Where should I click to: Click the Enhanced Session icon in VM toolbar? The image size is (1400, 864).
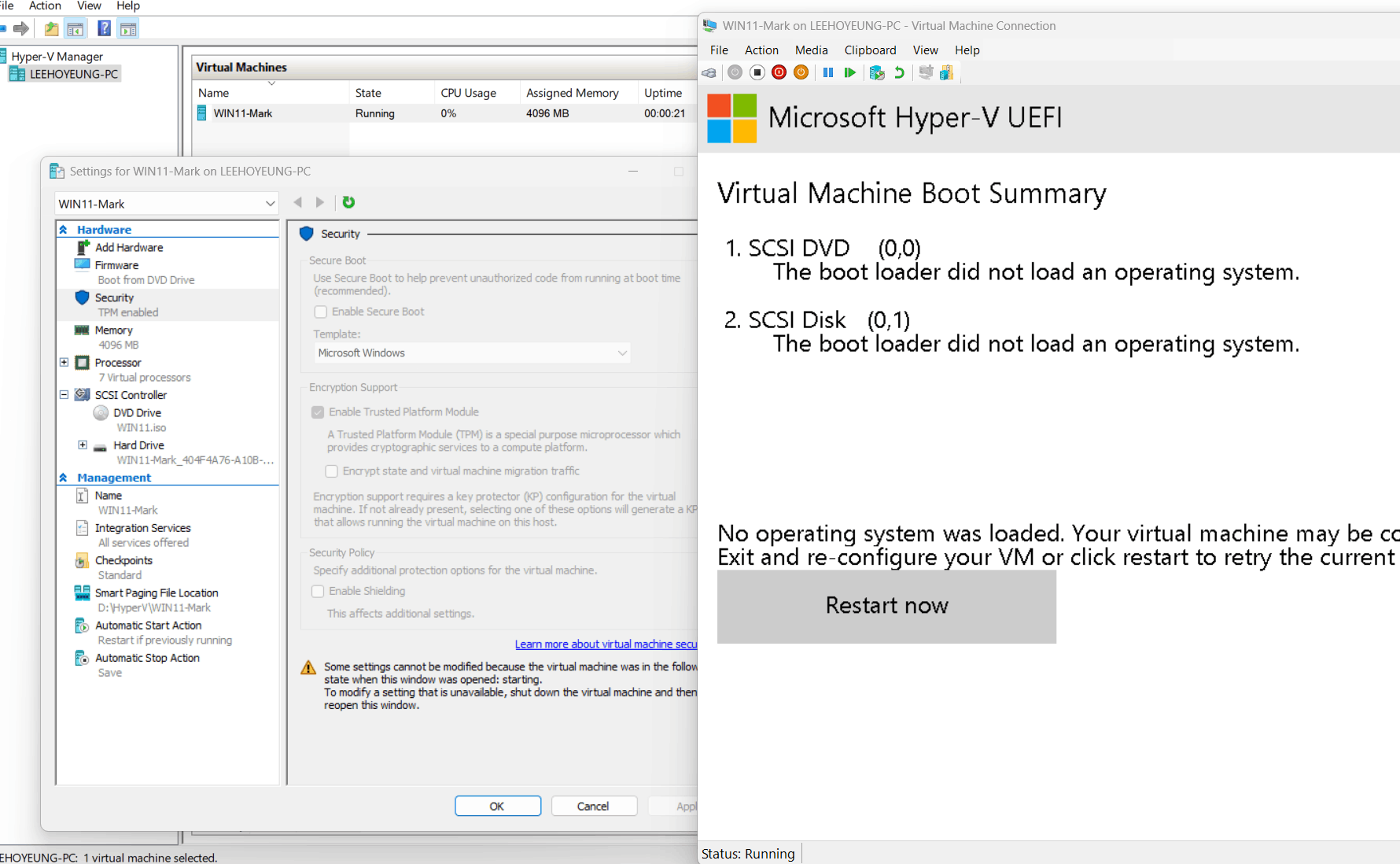point(926,72)
